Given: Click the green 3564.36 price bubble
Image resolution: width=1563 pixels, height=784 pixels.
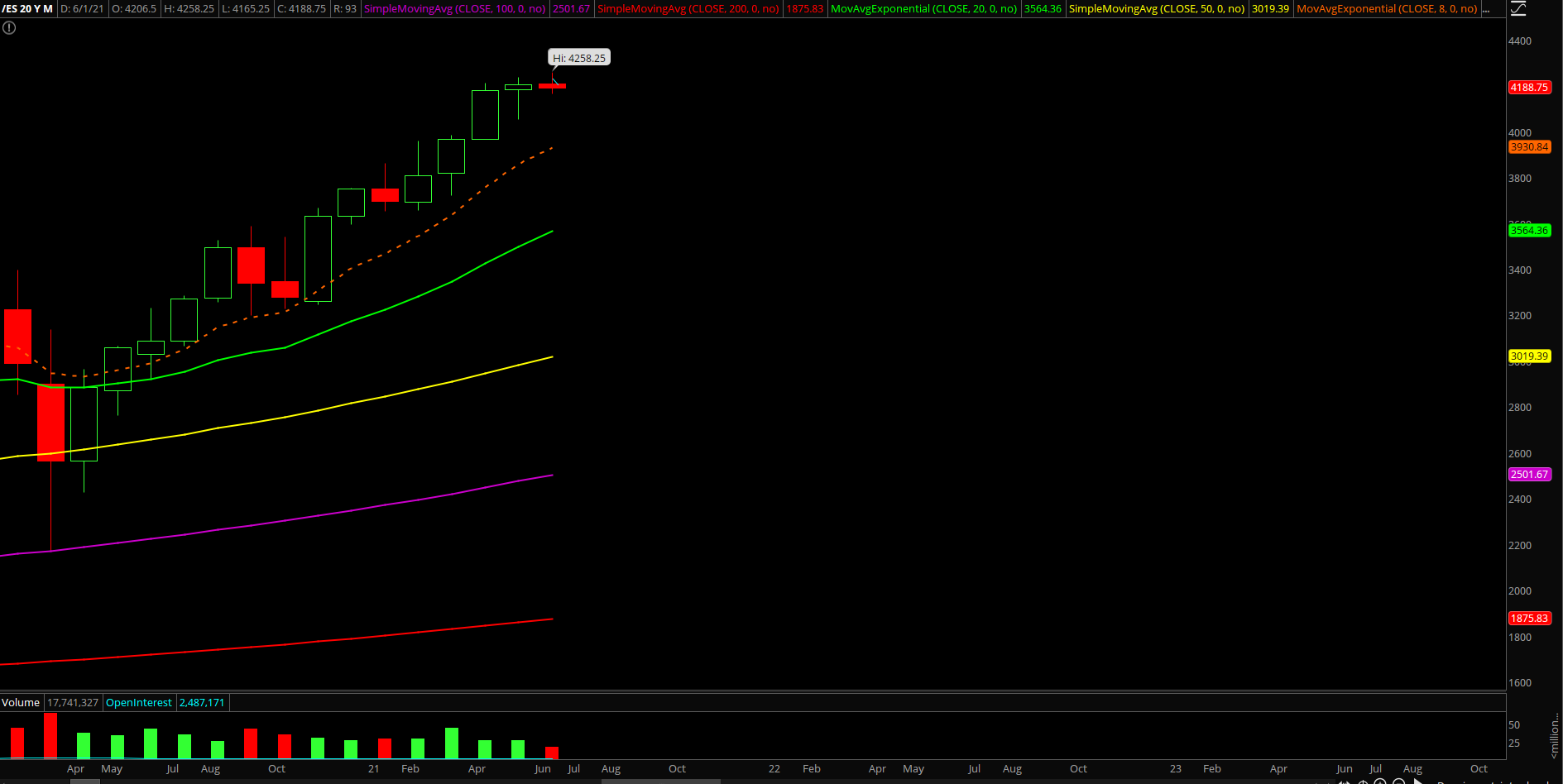Looking at the screenshot, I should pos(1530,231).
